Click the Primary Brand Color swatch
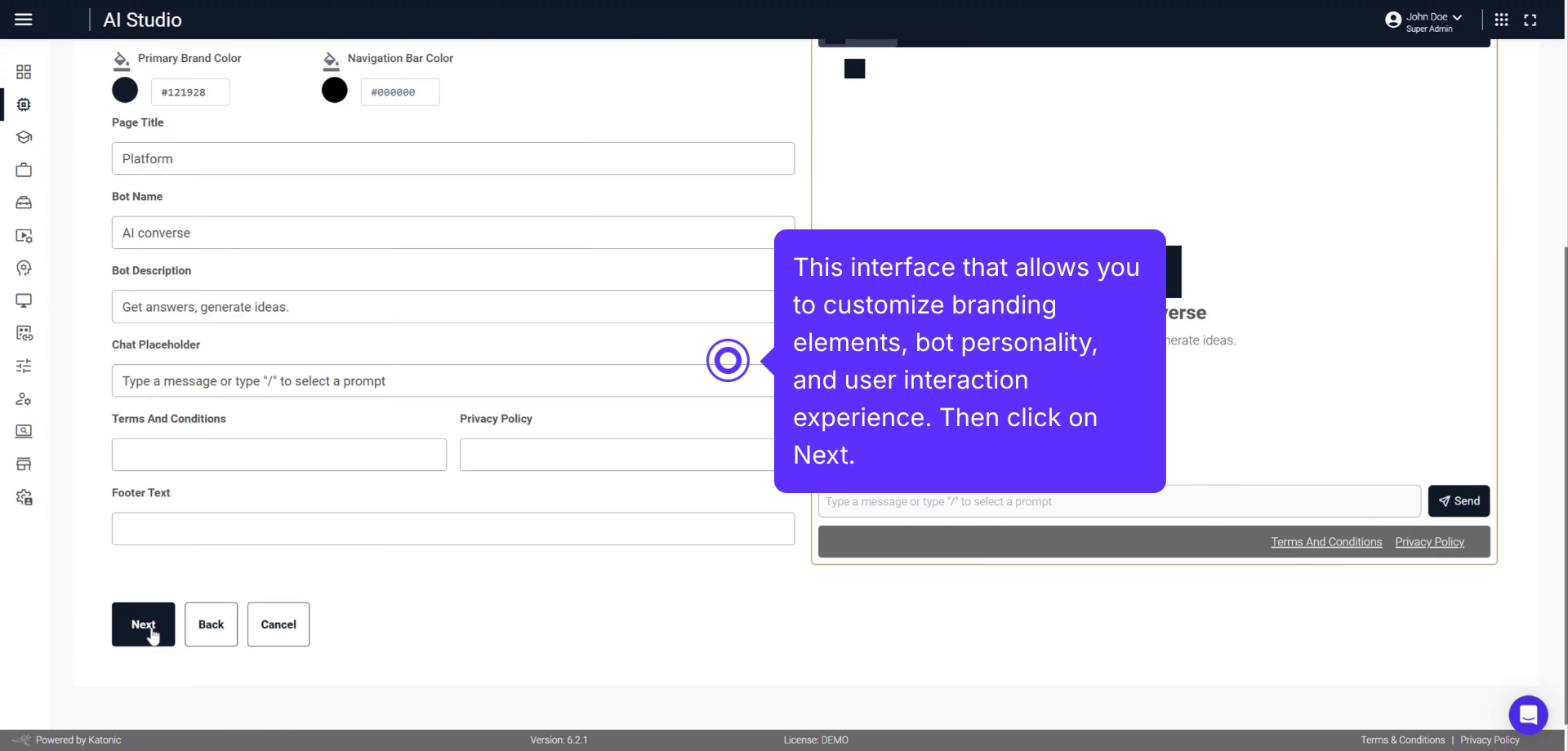 tap(124, 90)
